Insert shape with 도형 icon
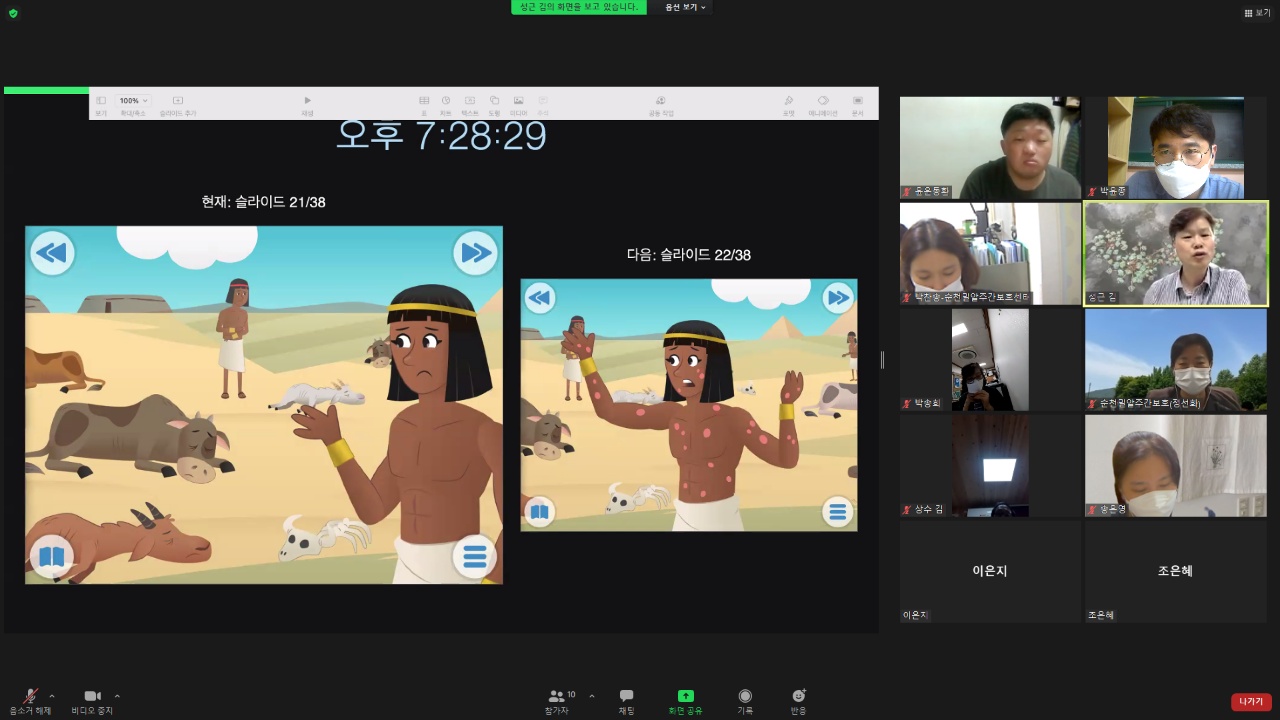Viewport: 1280px width, 720px height. click(494, 100)
